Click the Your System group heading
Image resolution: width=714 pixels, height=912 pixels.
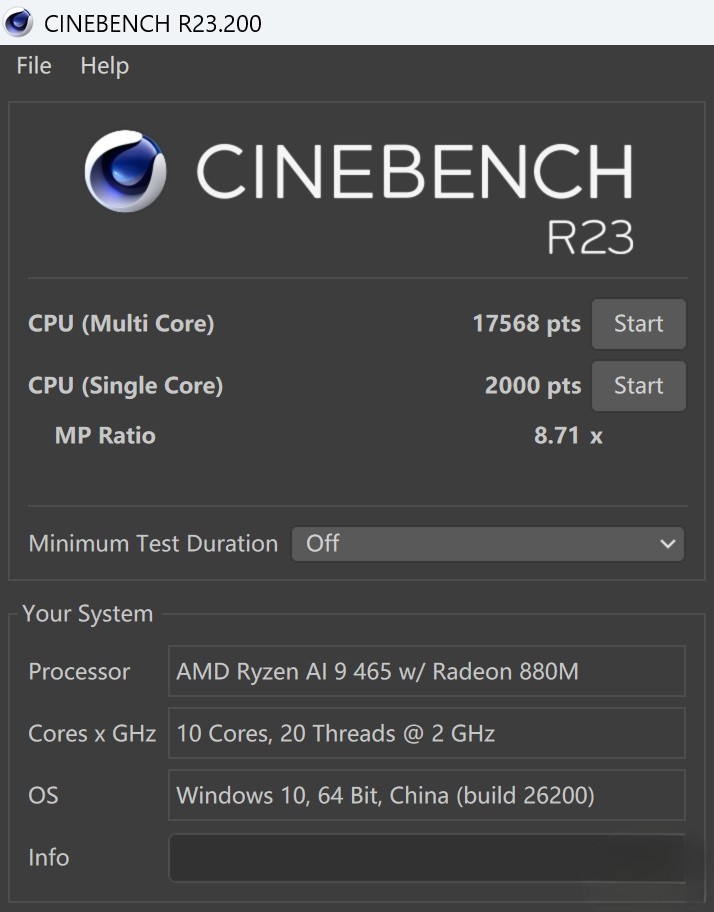pos(88,614)
